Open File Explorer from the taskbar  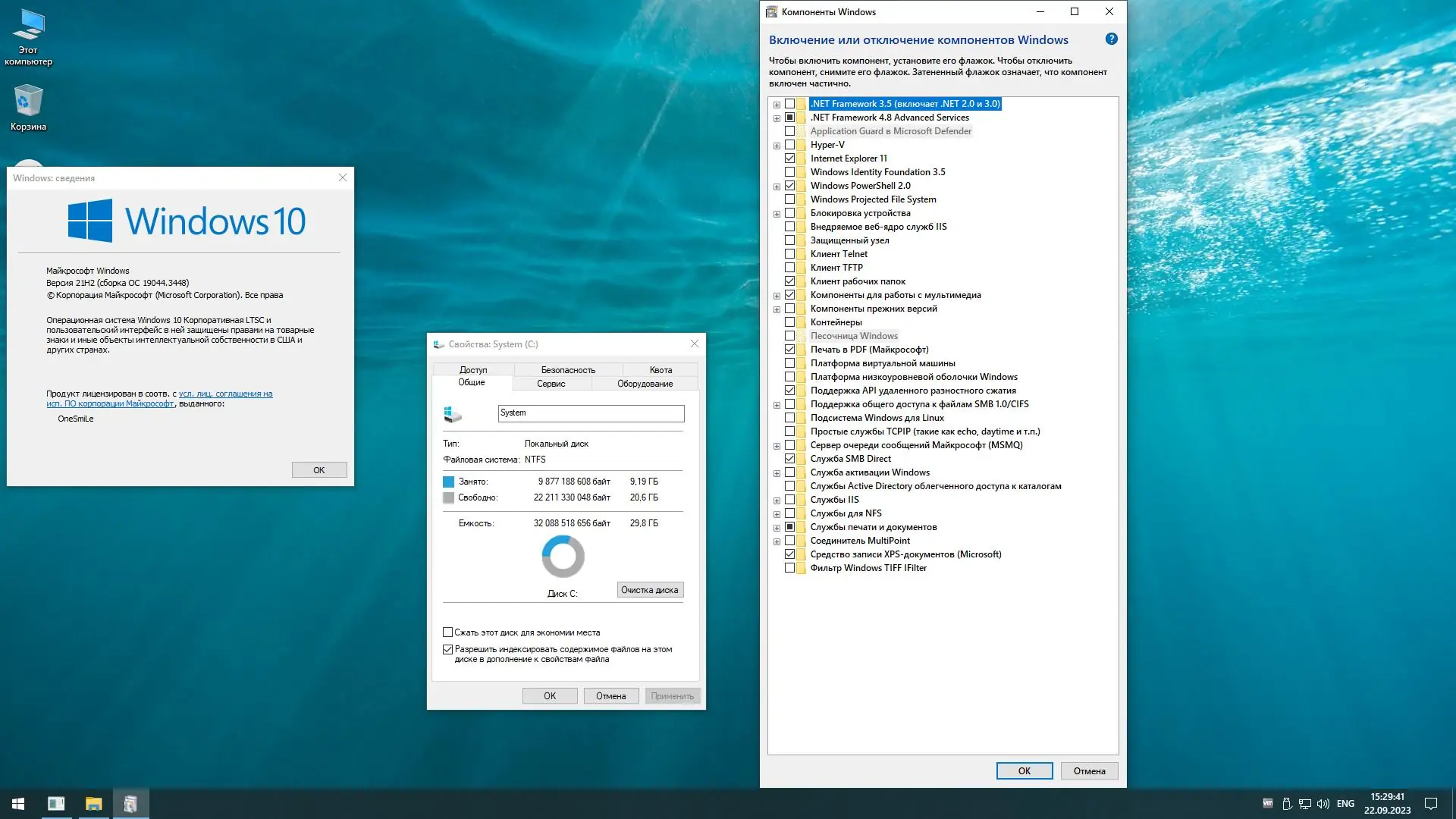pos(93,804)
